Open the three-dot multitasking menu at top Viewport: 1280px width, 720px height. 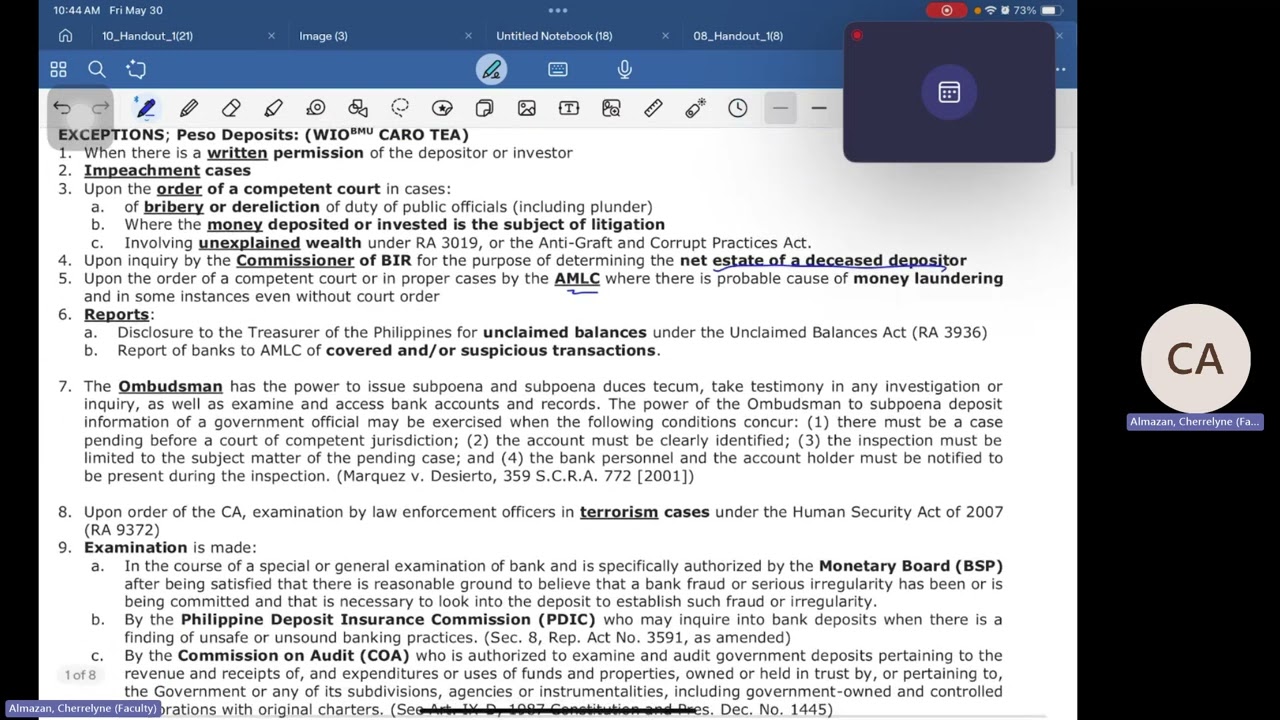click(558, 10)
